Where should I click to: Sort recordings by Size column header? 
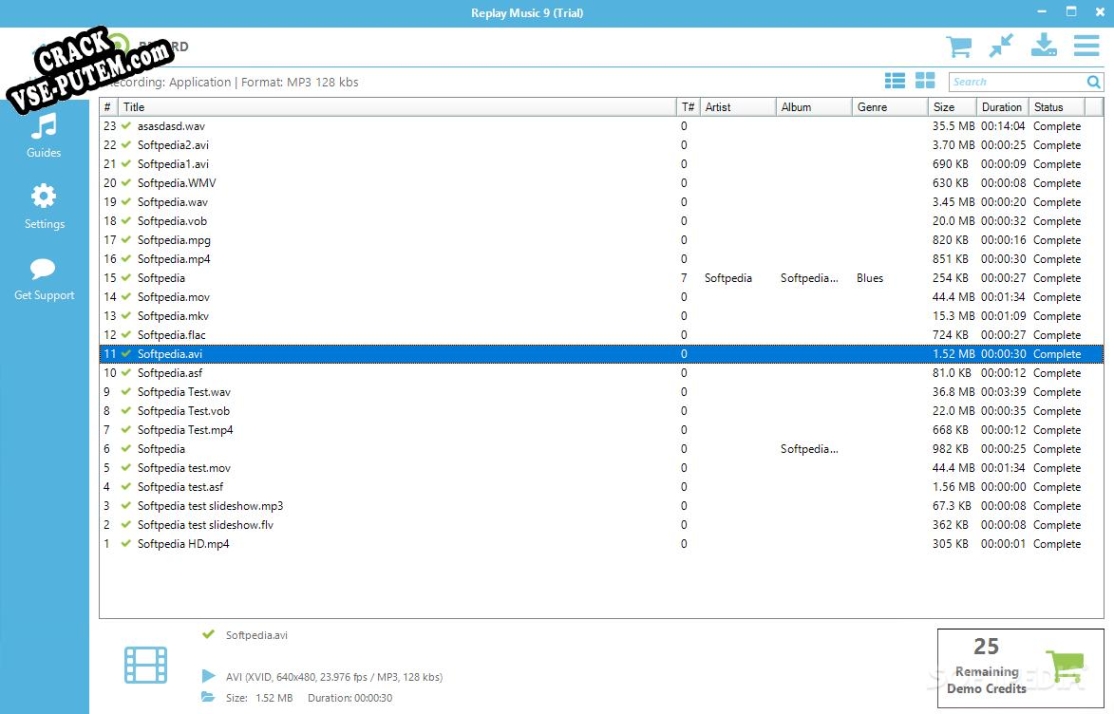(x=945, y=107)
